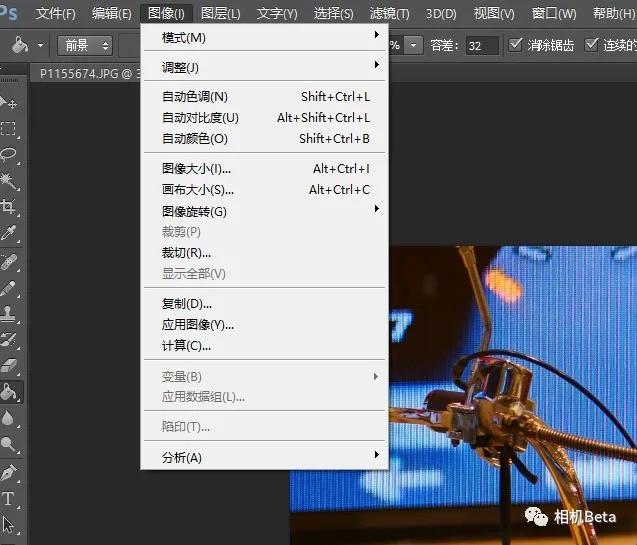Open the 编辑(E) menu

point(111,13)
